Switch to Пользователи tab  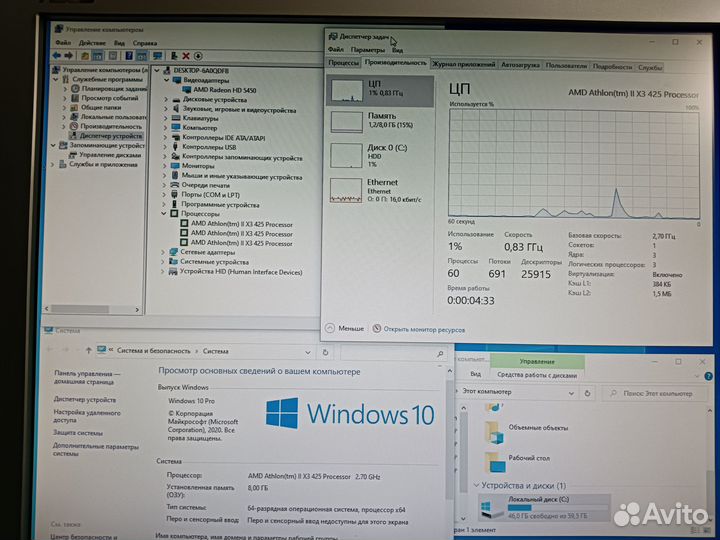[x=566, y=66]
